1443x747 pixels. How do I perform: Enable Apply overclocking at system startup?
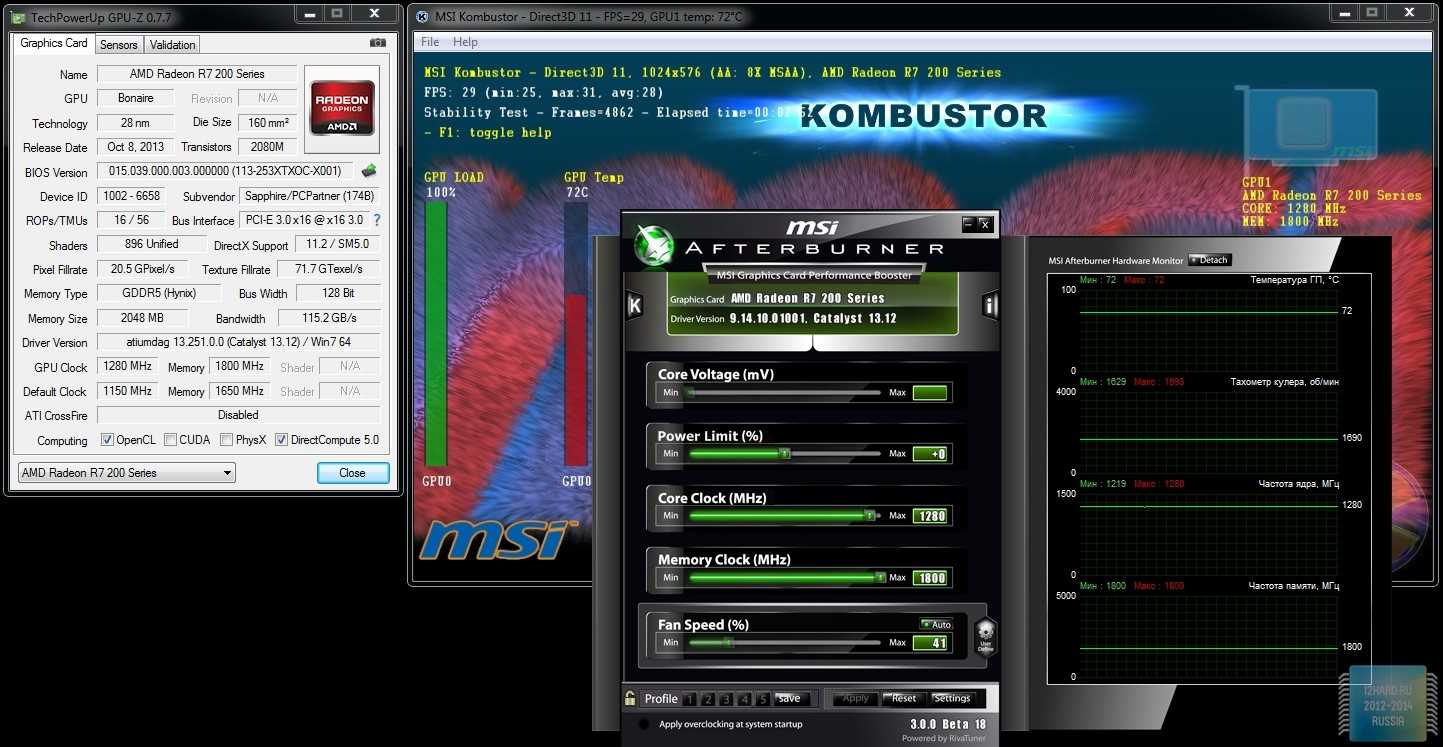(644, 724)
